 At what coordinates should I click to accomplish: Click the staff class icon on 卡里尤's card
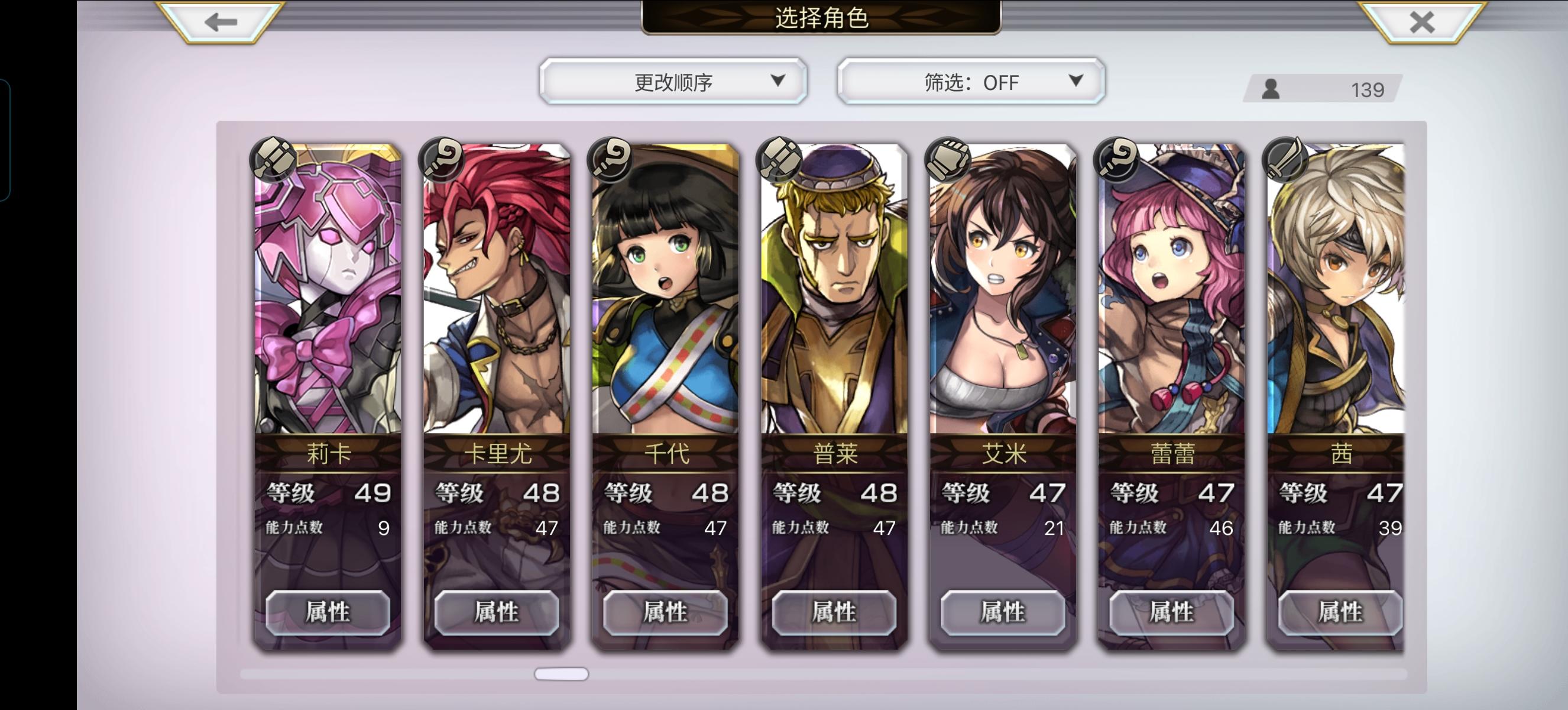pyautogui.click(x=442, y=159)
